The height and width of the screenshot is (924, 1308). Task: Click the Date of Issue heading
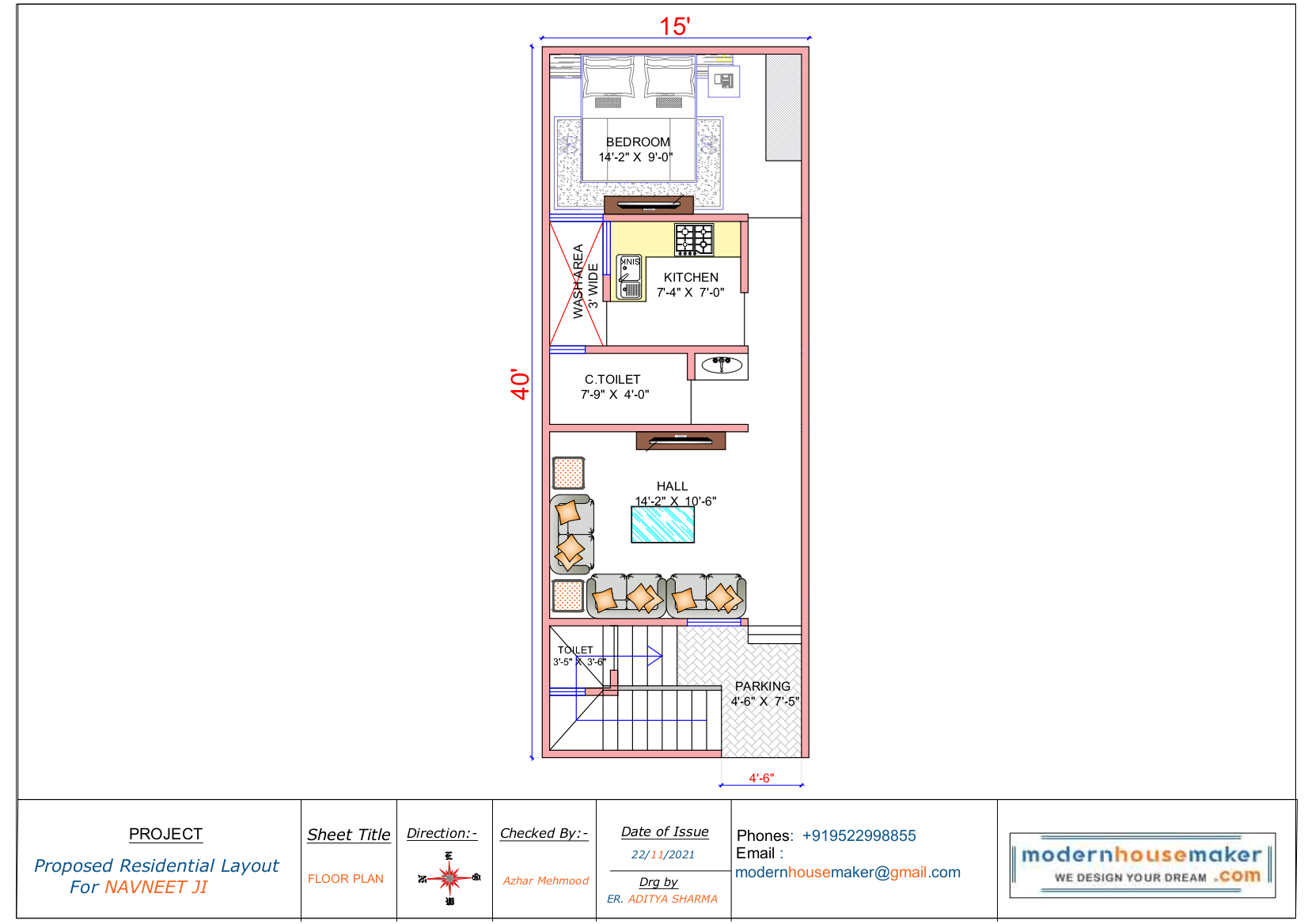coord(665,831)
